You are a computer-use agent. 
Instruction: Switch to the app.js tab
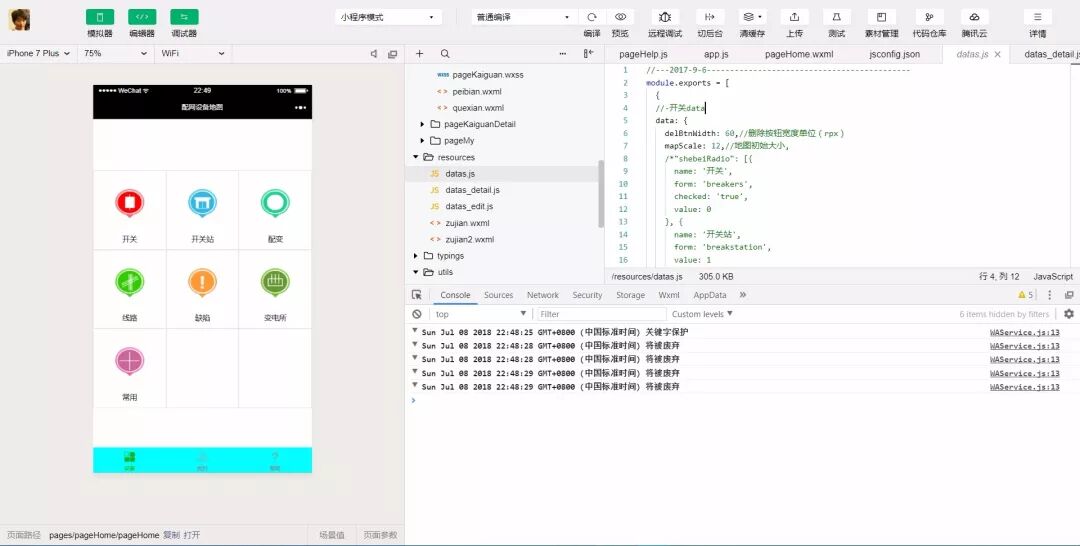tap(716, 54)
